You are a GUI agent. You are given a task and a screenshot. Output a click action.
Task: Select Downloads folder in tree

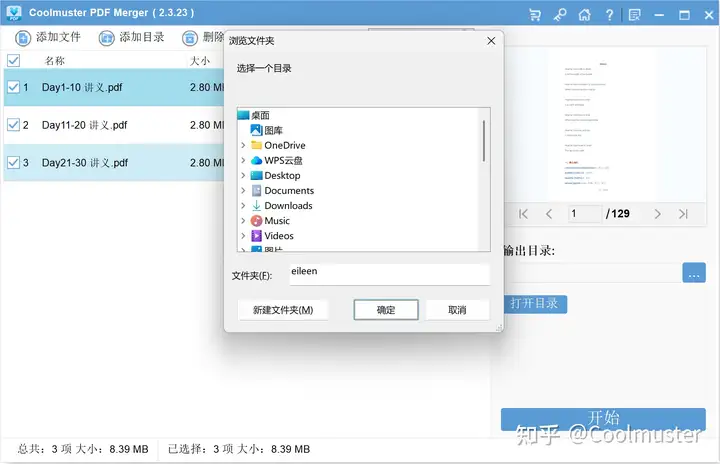[x=288, y=206]
